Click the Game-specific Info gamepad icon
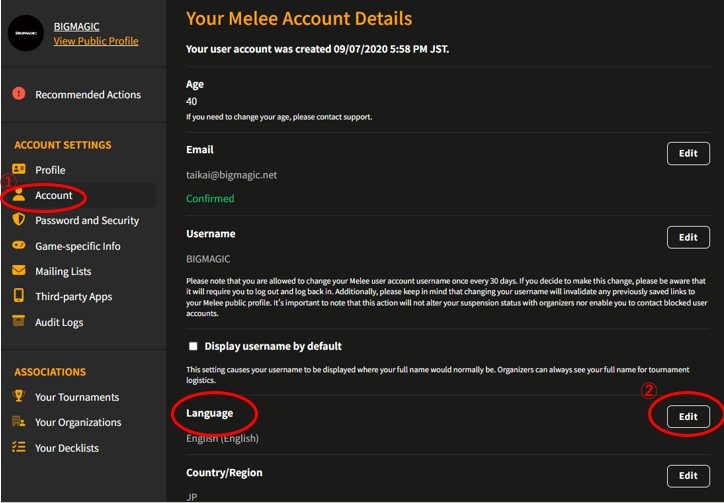724x503 pixels. pos(19,245)
